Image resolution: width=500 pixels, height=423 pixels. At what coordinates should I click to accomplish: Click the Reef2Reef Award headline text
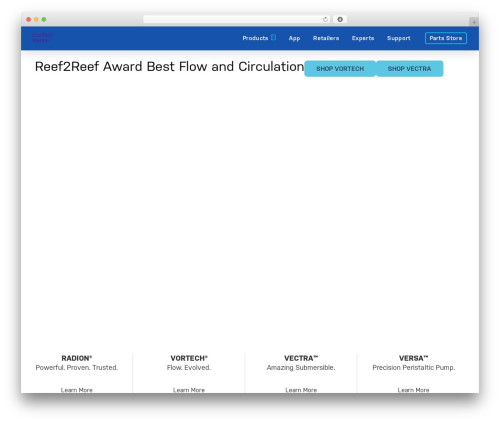pyautogui.click(x=169, y=67)
